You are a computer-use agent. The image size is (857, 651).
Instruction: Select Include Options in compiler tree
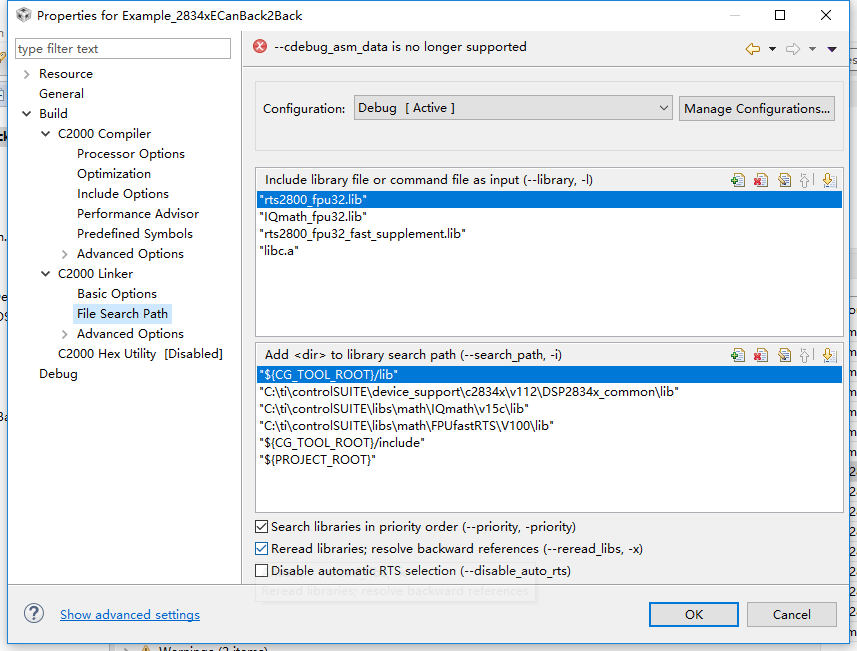tap(123, 194)
